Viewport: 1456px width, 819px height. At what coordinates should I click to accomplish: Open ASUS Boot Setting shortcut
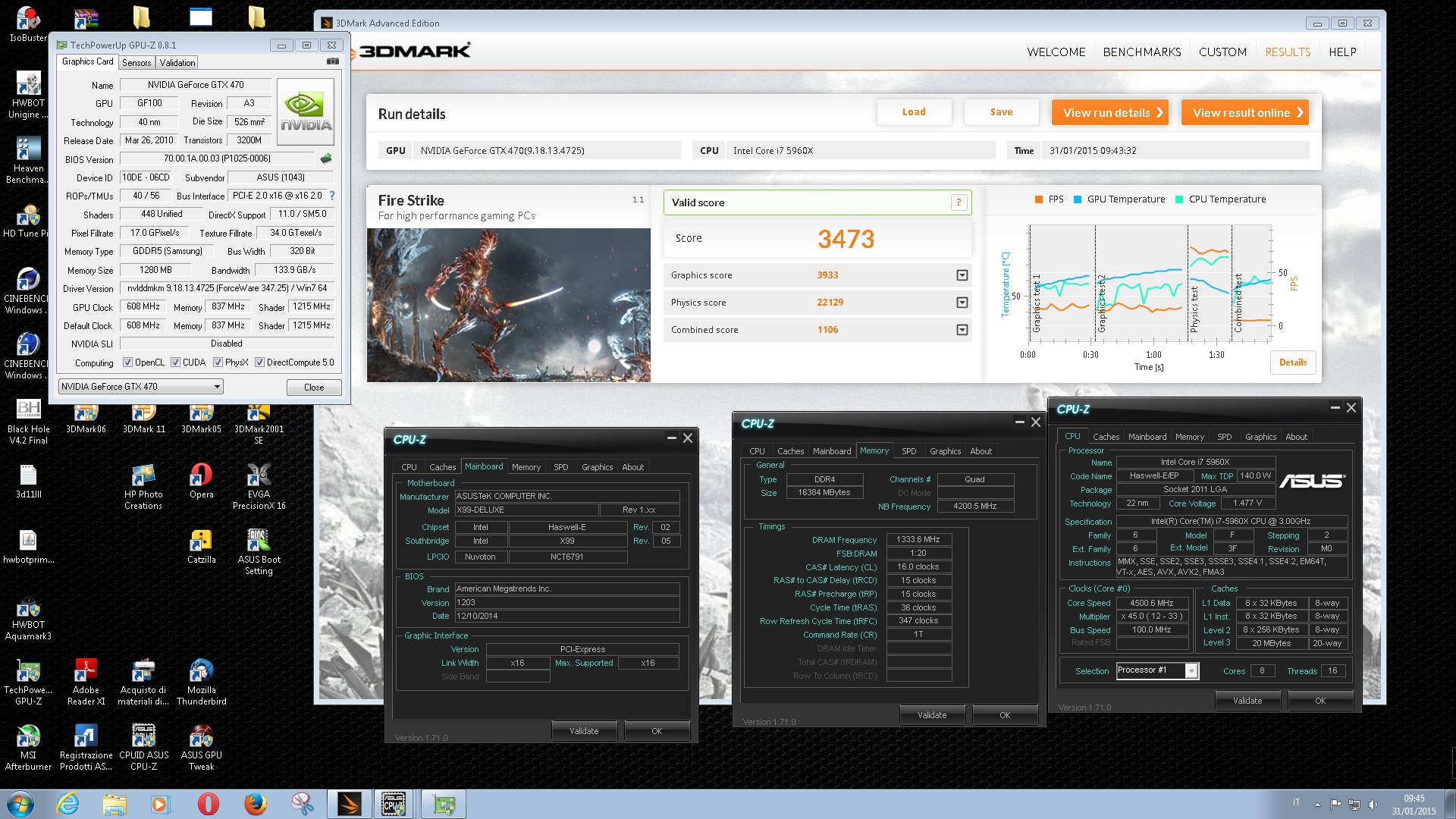tap(259, 551)
